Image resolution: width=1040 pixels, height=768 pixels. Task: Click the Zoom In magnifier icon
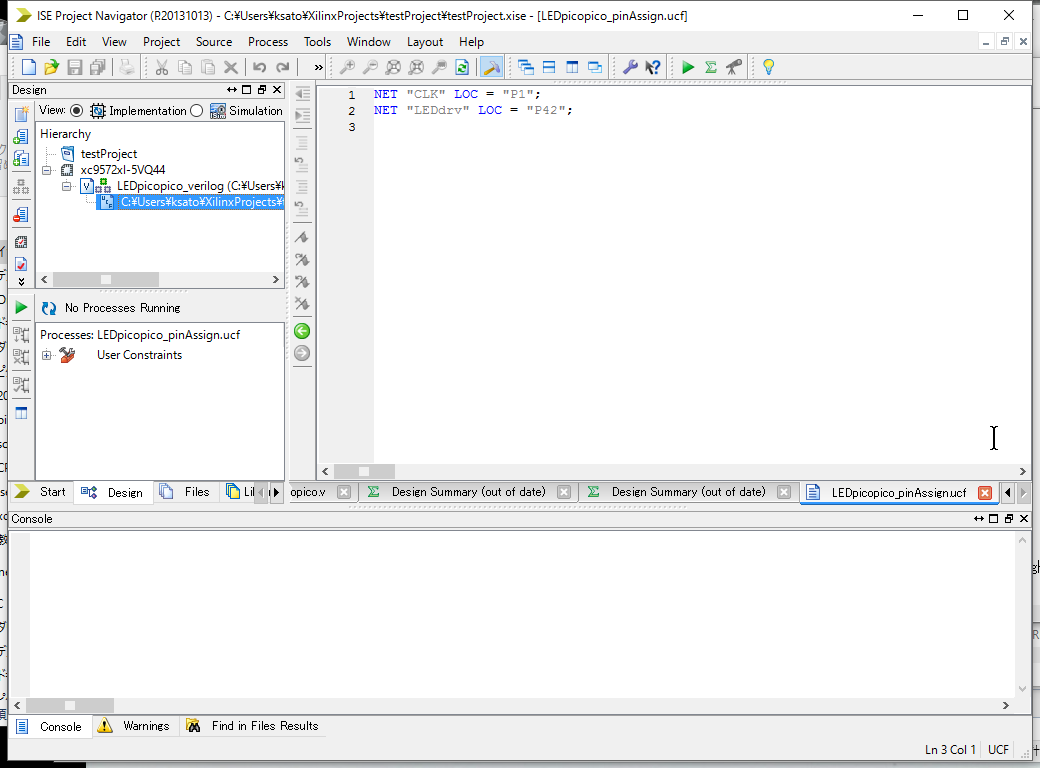coord(347,67)
